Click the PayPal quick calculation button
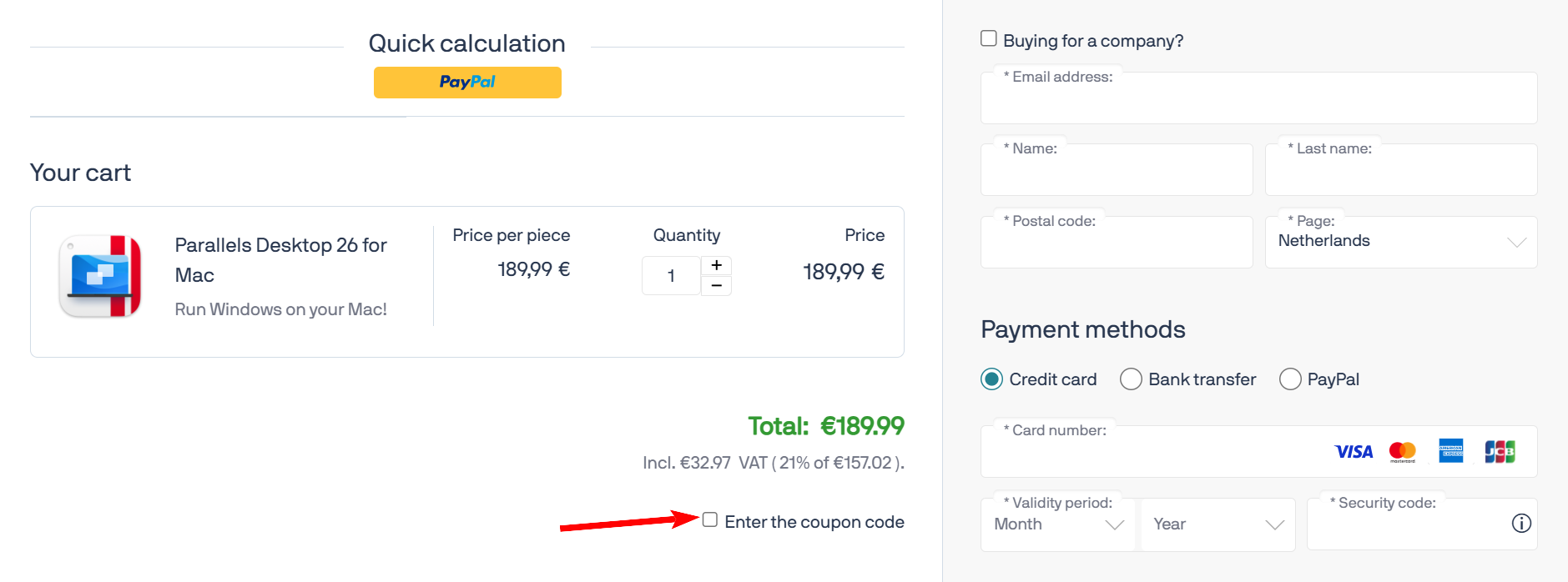Image resolution: width=1568 pixels, height=582 pixels. 466,82
